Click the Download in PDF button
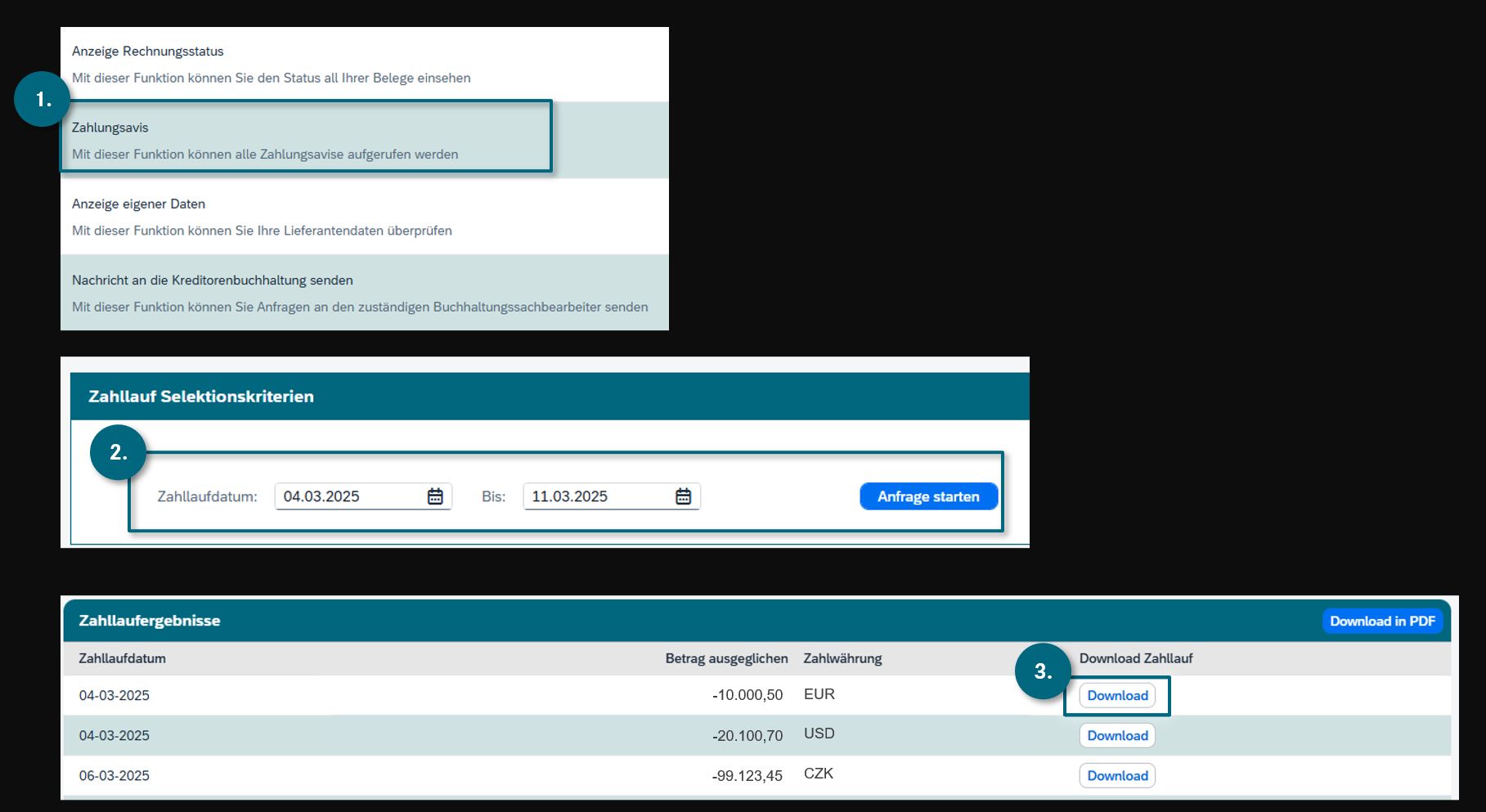1486x812 pixels. pyautogui.click(x=1382, y=621)
